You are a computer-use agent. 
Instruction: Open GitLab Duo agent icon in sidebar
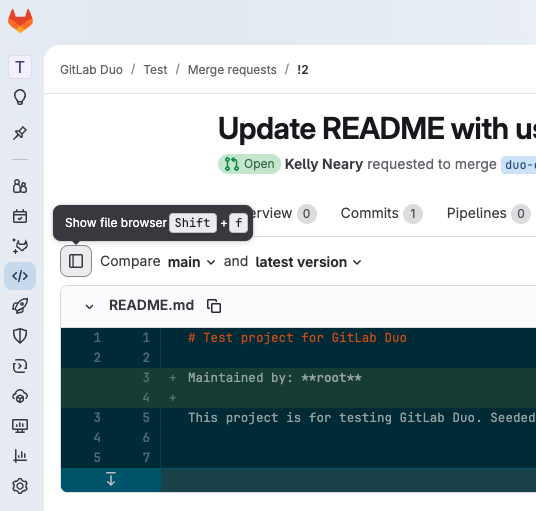[20, 246]
